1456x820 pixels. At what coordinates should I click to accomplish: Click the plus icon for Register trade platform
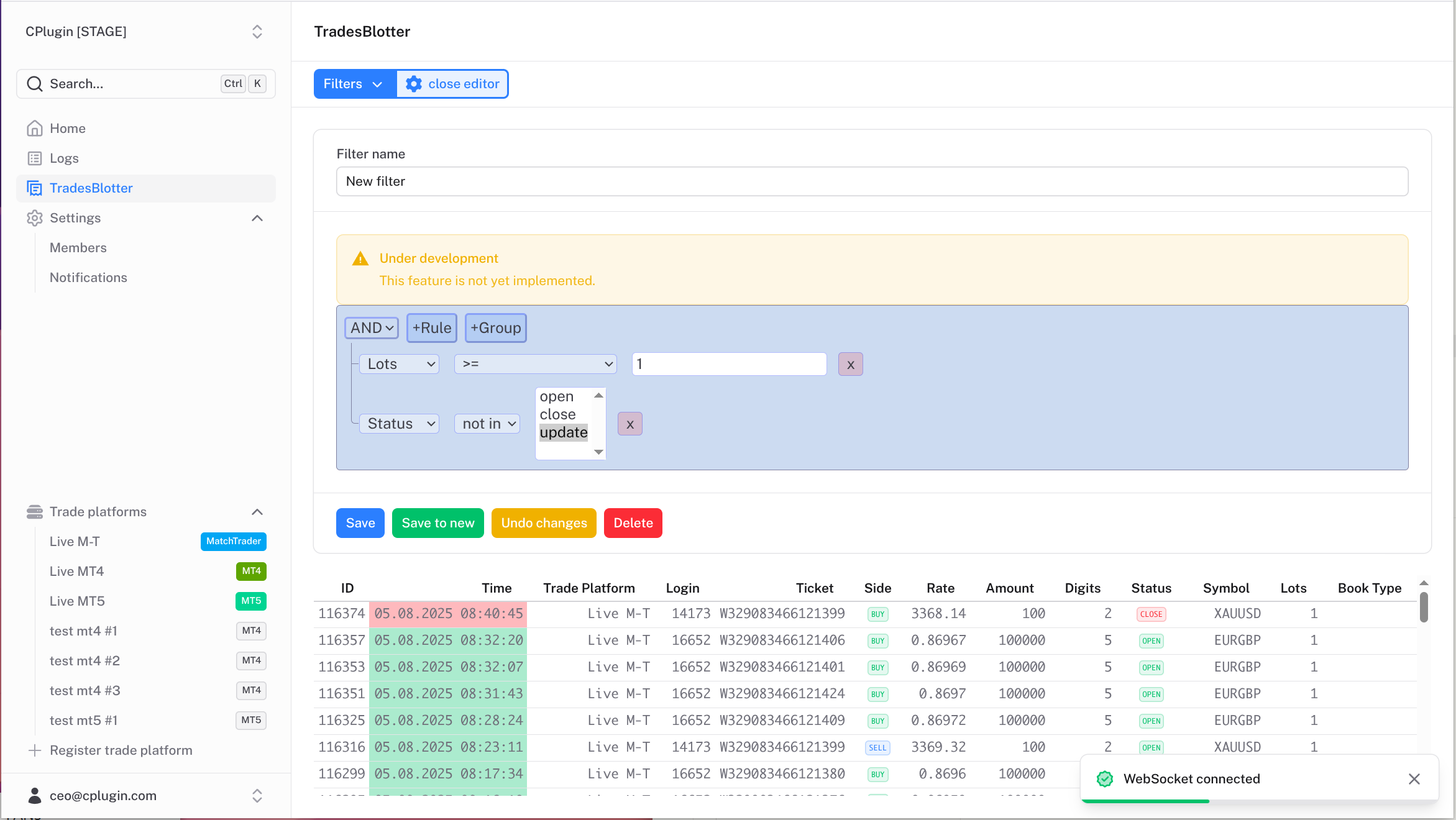click(x=35, y=750)
